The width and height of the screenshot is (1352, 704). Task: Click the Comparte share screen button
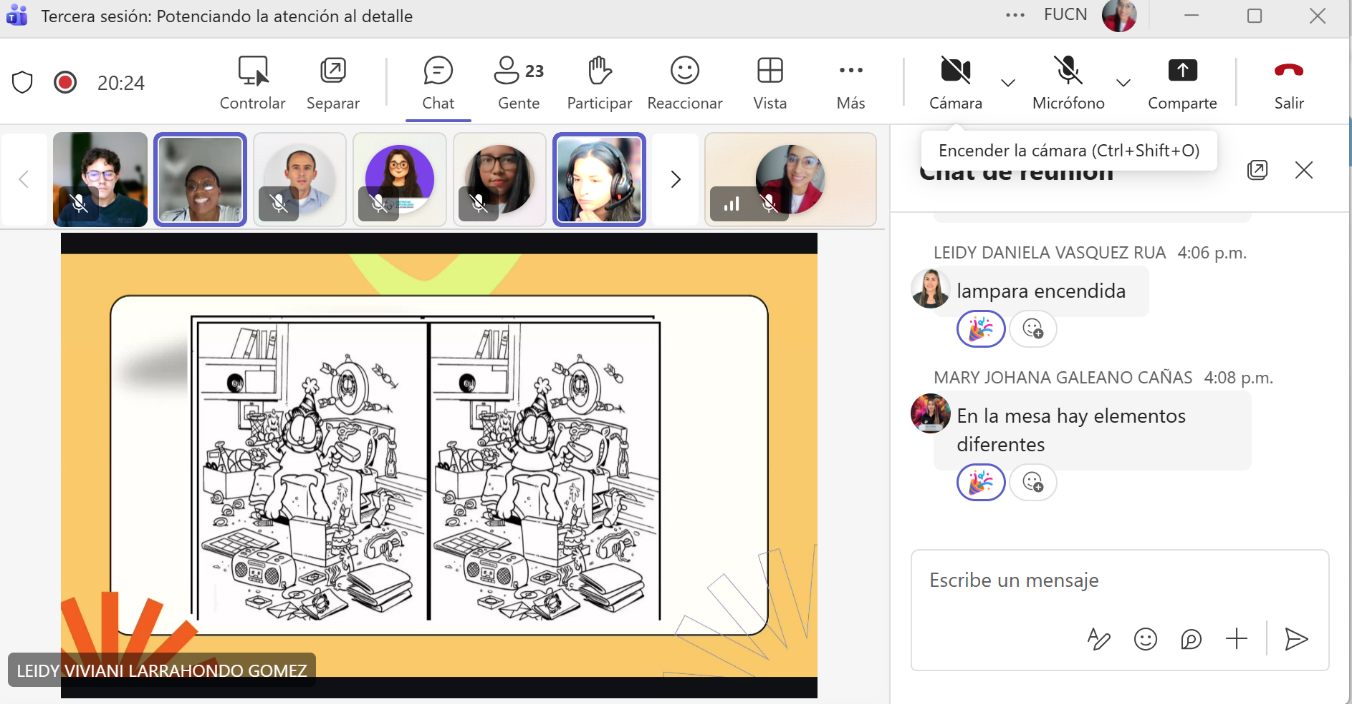[x=1182, y=83]
